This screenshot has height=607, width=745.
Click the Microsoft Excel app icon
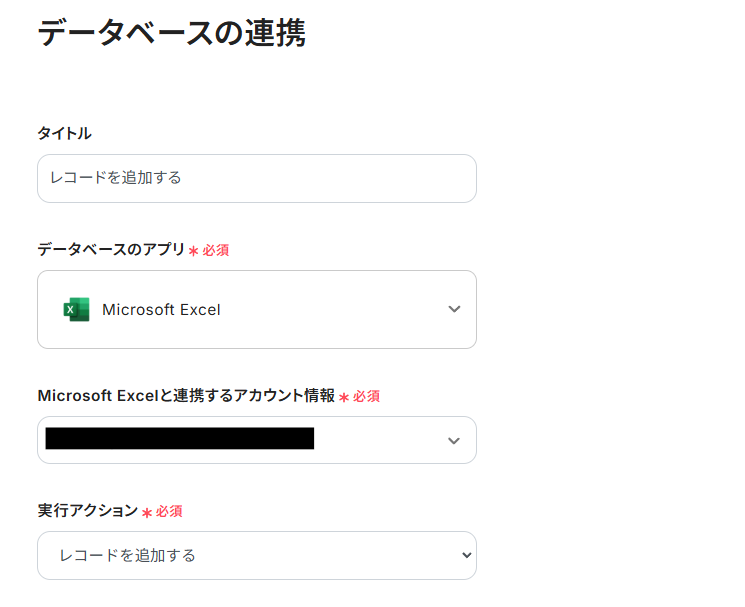(76, 310)
